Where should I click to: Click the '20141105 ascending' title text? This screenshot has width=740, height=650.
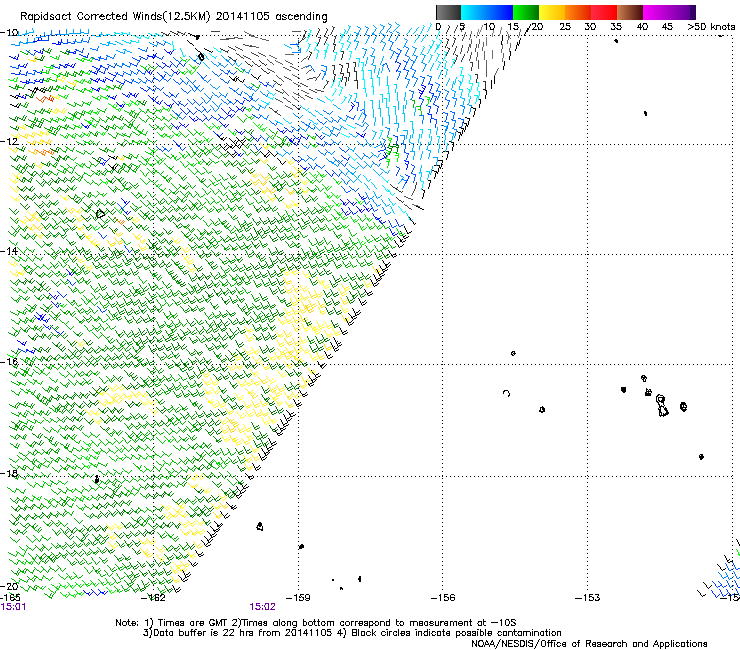pyautogui.click(x=271, y=17)
